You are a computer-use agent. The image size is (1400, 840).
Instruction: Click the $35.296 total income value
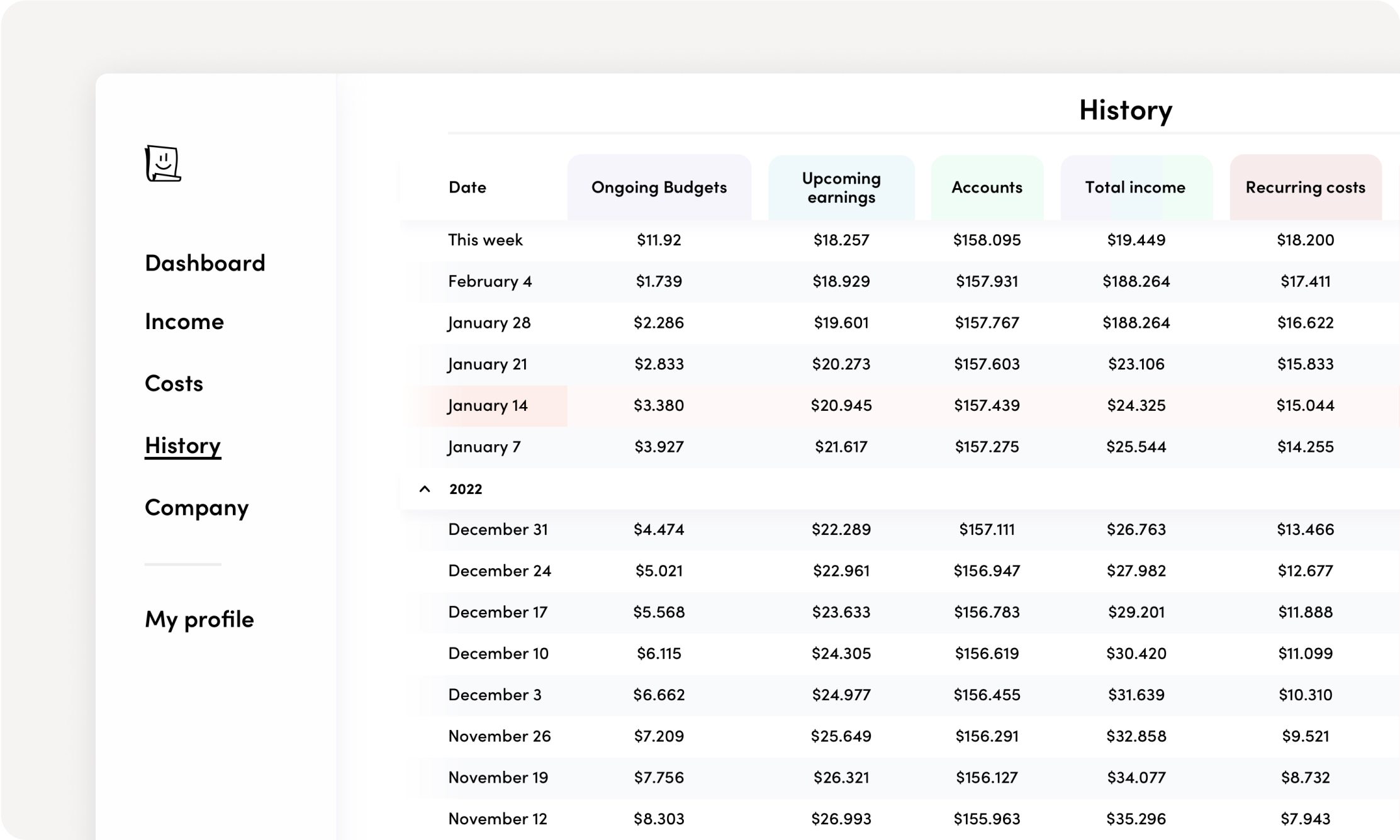(x=1136, y=819)
